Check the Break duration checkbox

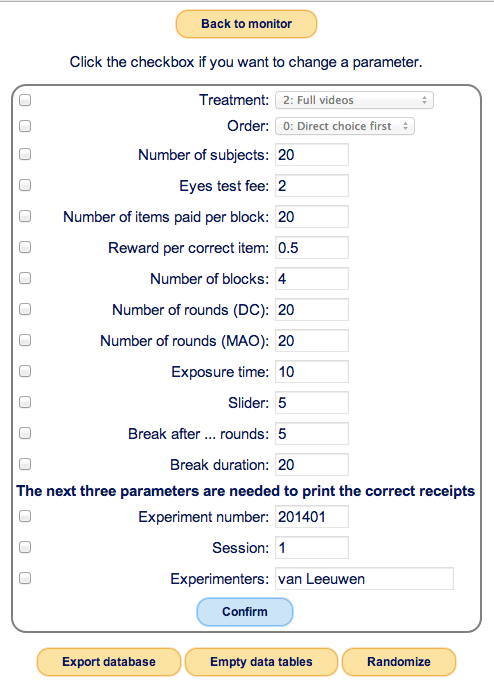(x=25, y=464)
